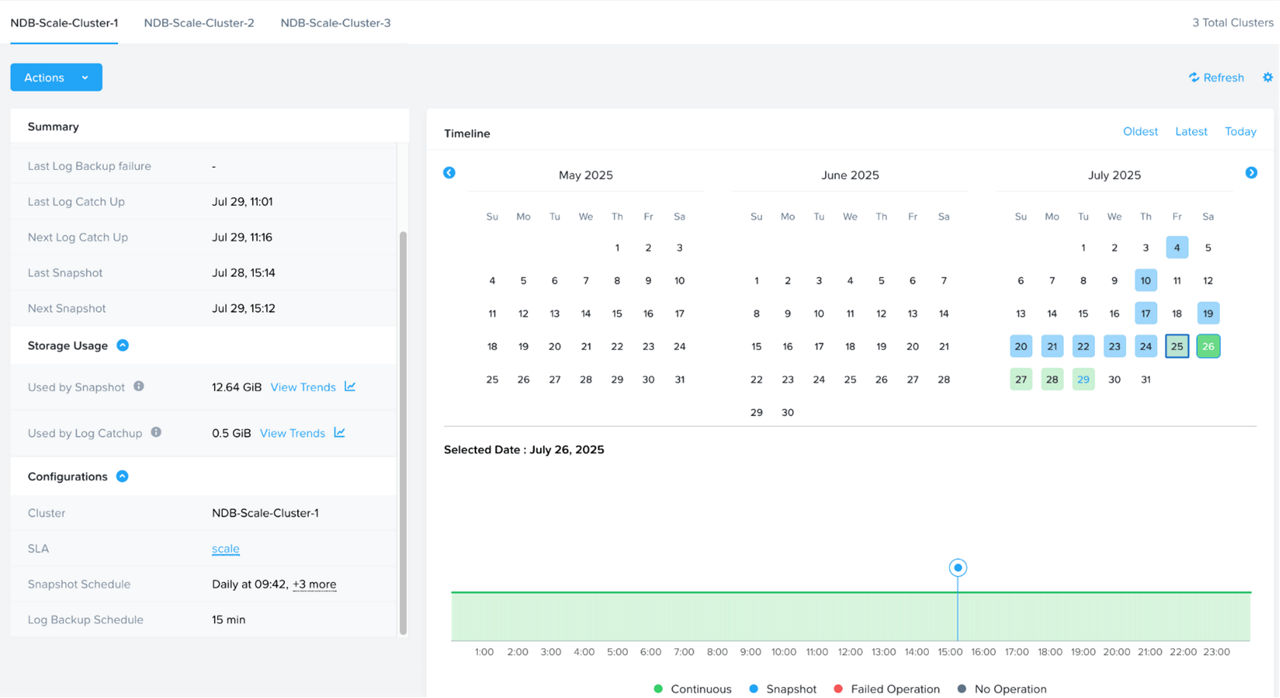The height and width of the screenshot is (698, 1280).
Task: Open the settings gear icon
Action: click(x=1267, y=77)
